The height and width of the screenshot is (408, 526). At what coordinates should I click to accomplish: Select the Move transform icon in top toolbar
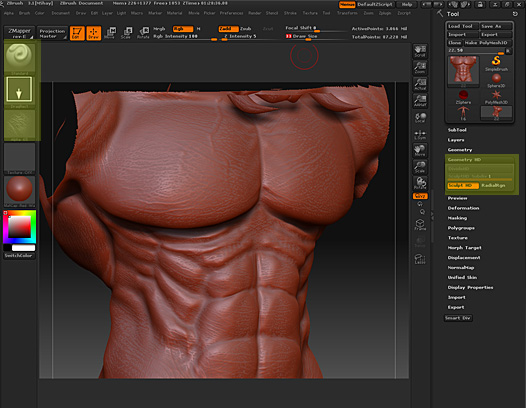point(110,33)
